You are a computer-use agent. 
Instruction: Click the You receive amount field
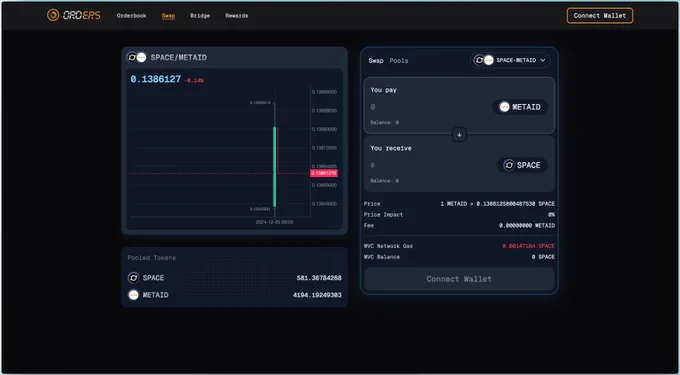(x=429, y=165)
